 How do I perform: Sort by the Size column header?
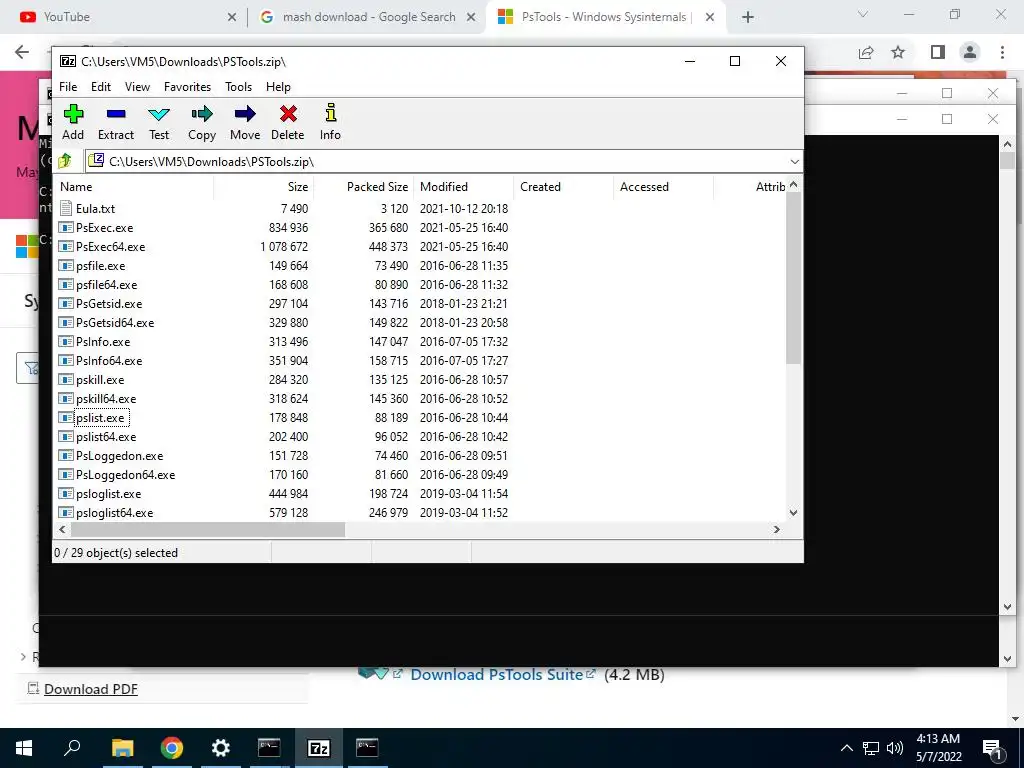(x=264, y=187)
